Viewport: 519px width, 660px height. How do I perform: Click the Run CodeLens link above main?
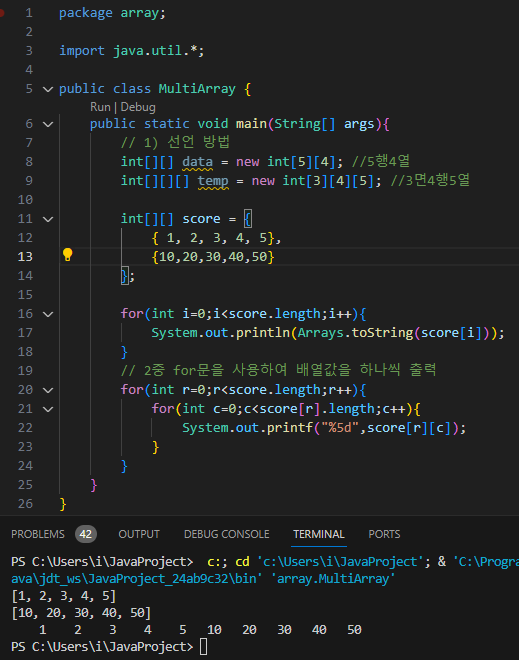coord(100,107)
